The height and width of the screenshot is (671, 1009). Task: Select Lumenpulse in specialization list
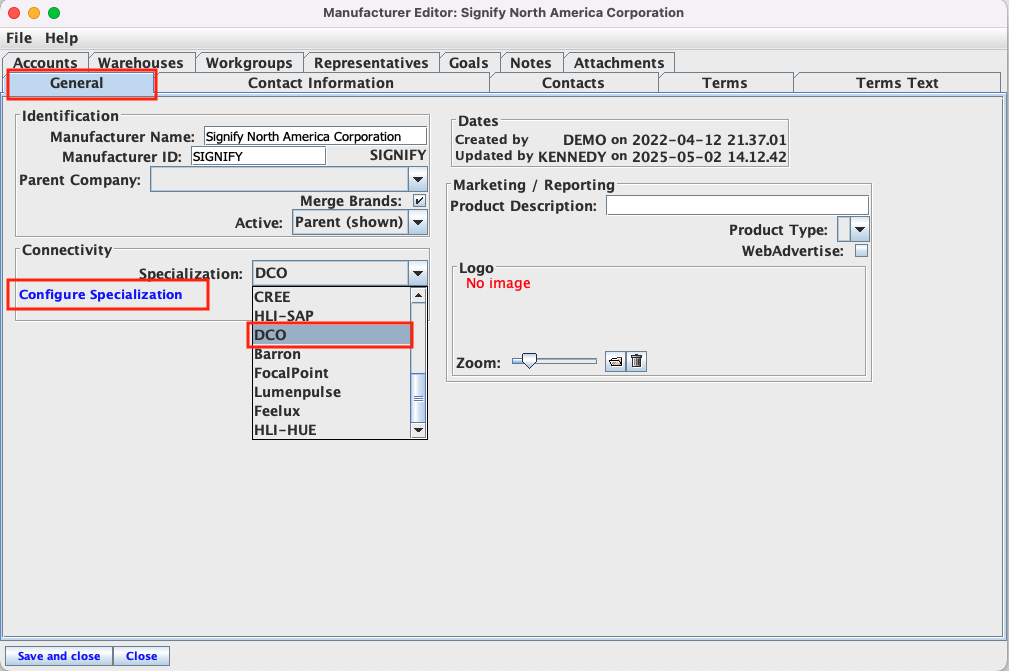(x=331, y=392)
